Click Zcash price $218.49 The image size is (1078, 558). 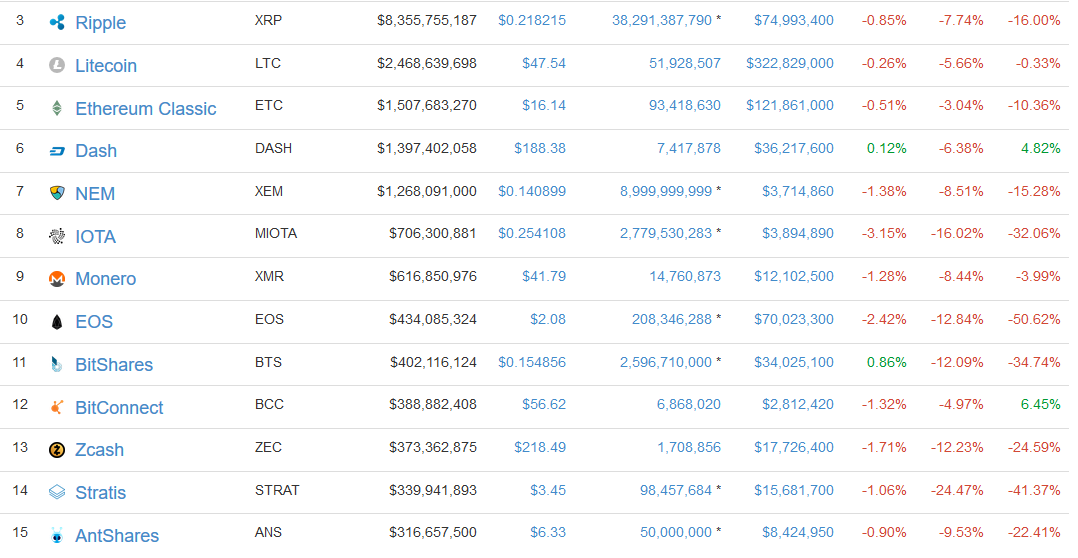point(540,447)
